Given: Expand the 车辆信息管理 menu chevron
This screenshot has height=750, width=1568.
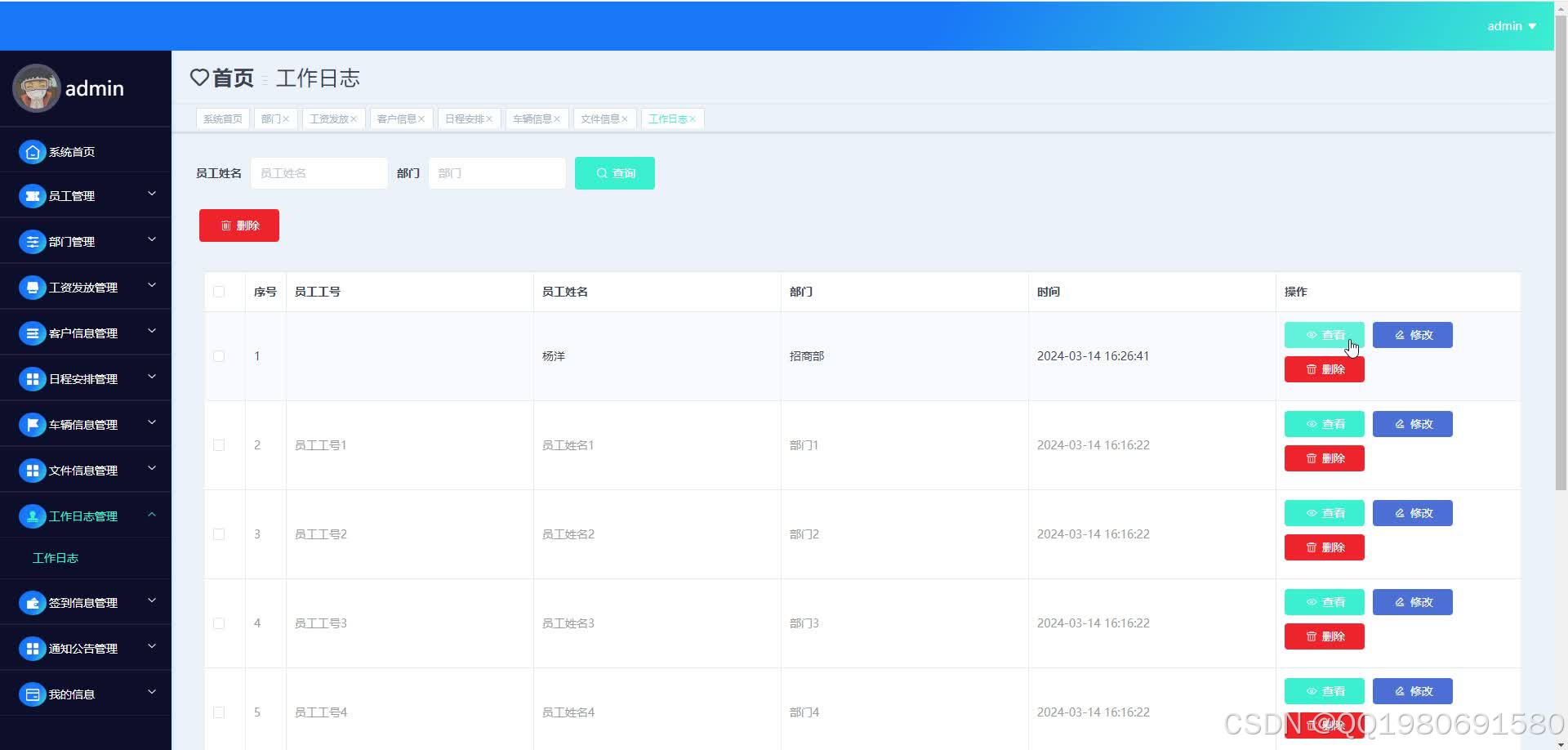Looking at the screenshot, I should 152,422.
